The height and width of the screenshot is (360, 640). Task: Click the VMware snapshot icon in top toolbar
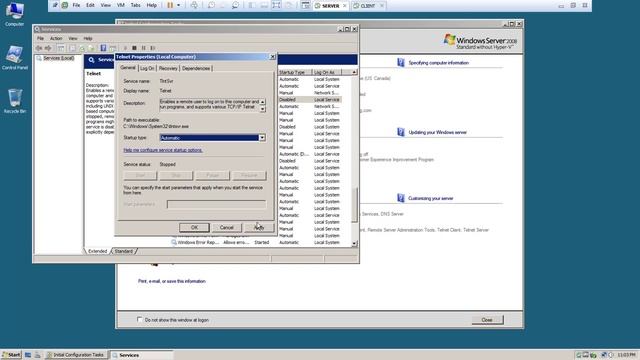click(211, 5)
